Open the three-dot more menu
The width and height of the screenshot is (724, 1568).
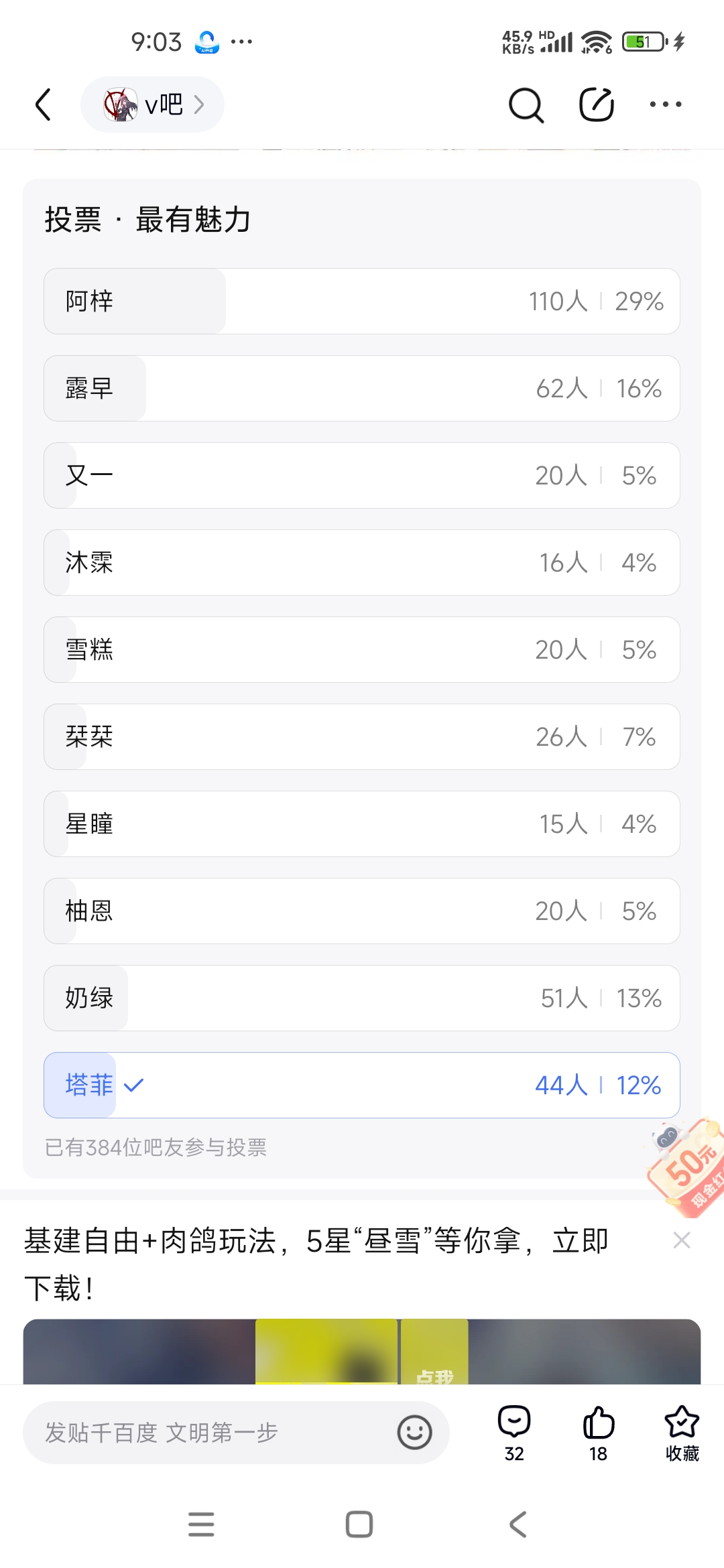click(666, 105)
